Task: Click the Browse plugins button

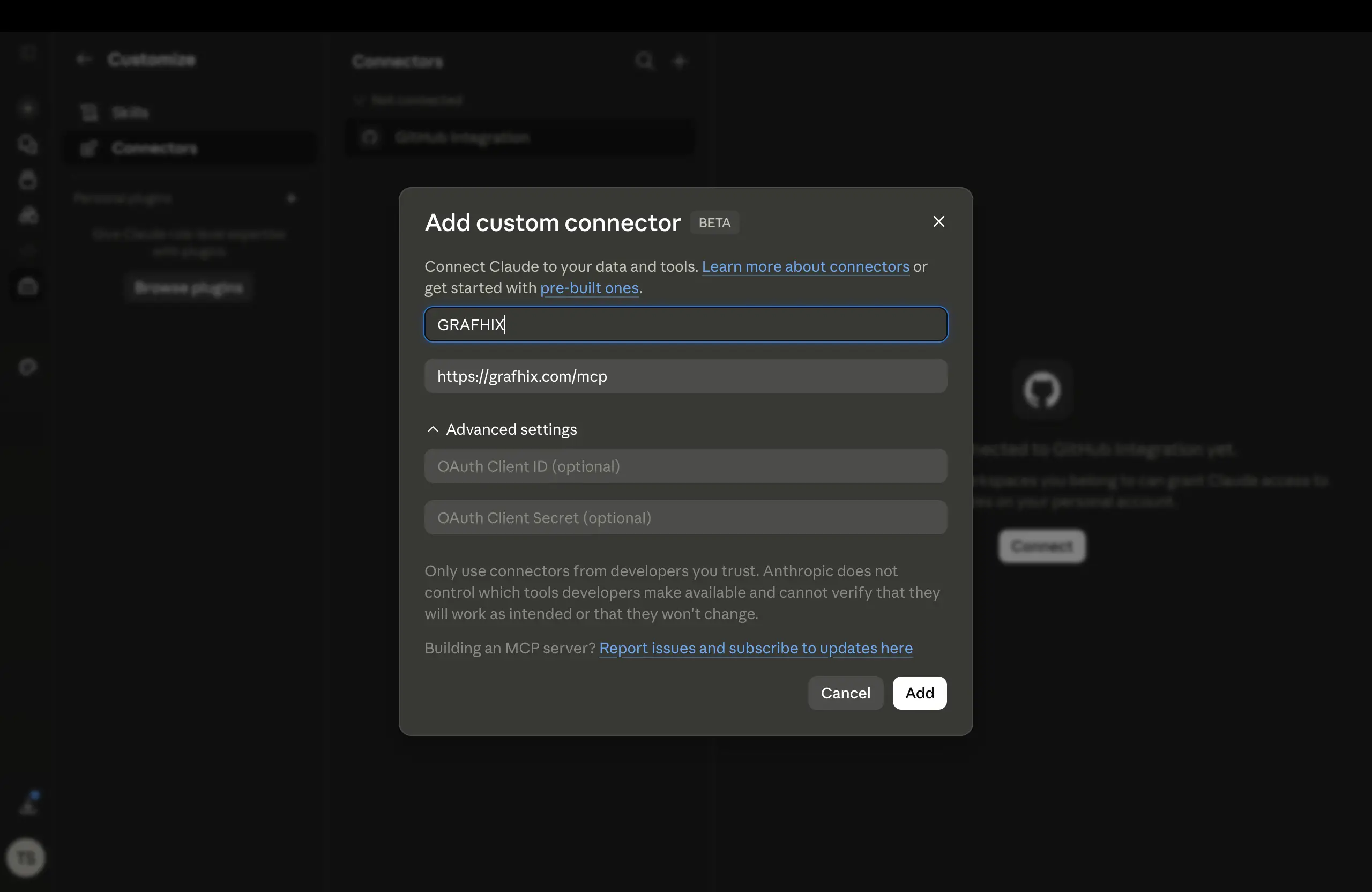Action: 189,287
